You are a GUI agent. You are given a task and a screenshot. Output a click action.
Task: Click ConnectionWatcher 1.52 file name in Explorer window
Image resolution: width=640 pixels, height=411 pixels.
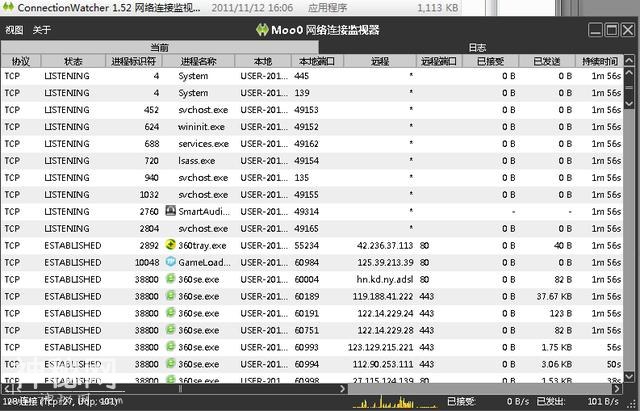tap(109, 7)
